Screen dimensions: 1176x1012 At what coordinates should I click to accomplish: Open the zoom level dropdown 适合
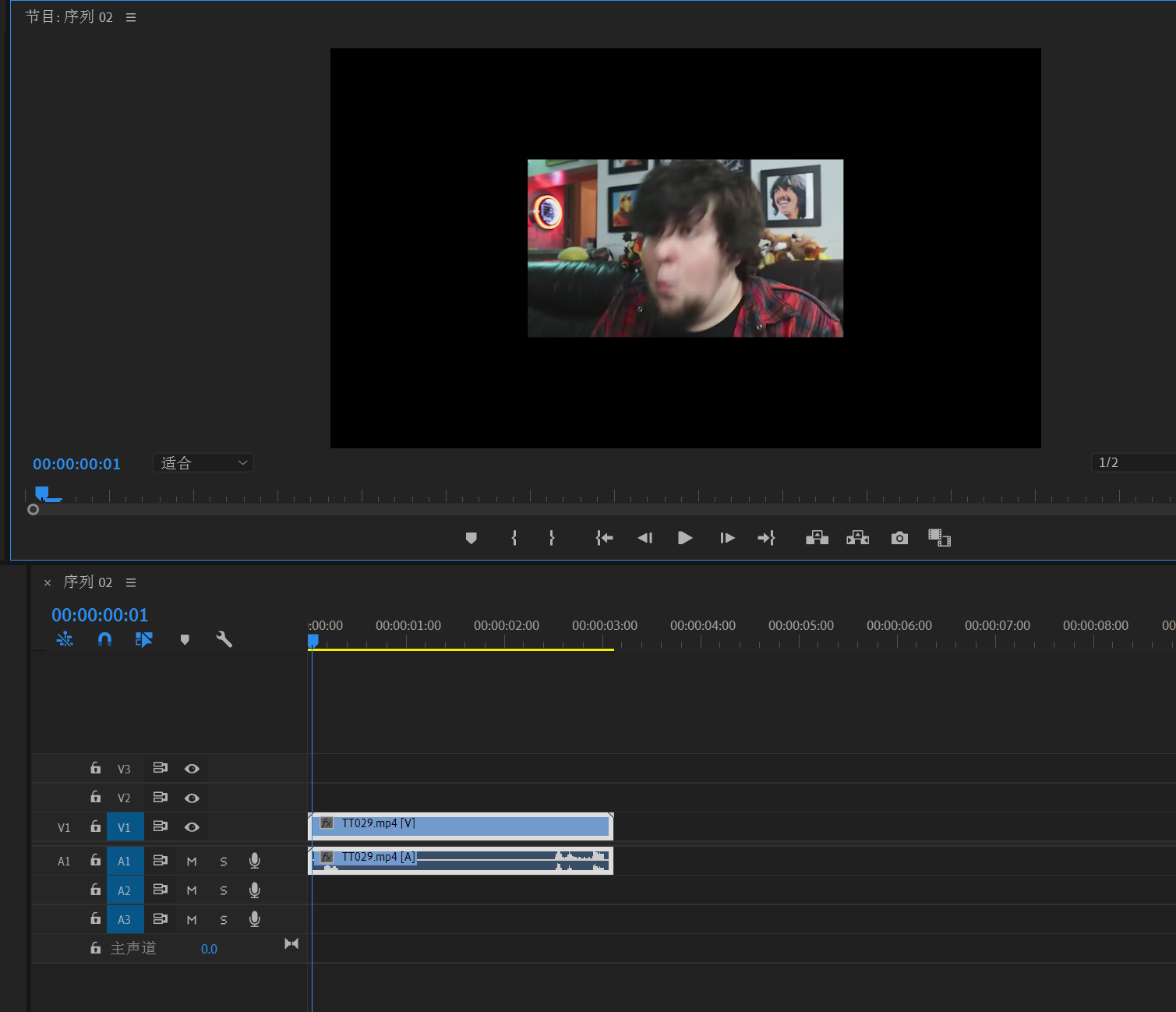pyautogui.click(x=203, y=463)
